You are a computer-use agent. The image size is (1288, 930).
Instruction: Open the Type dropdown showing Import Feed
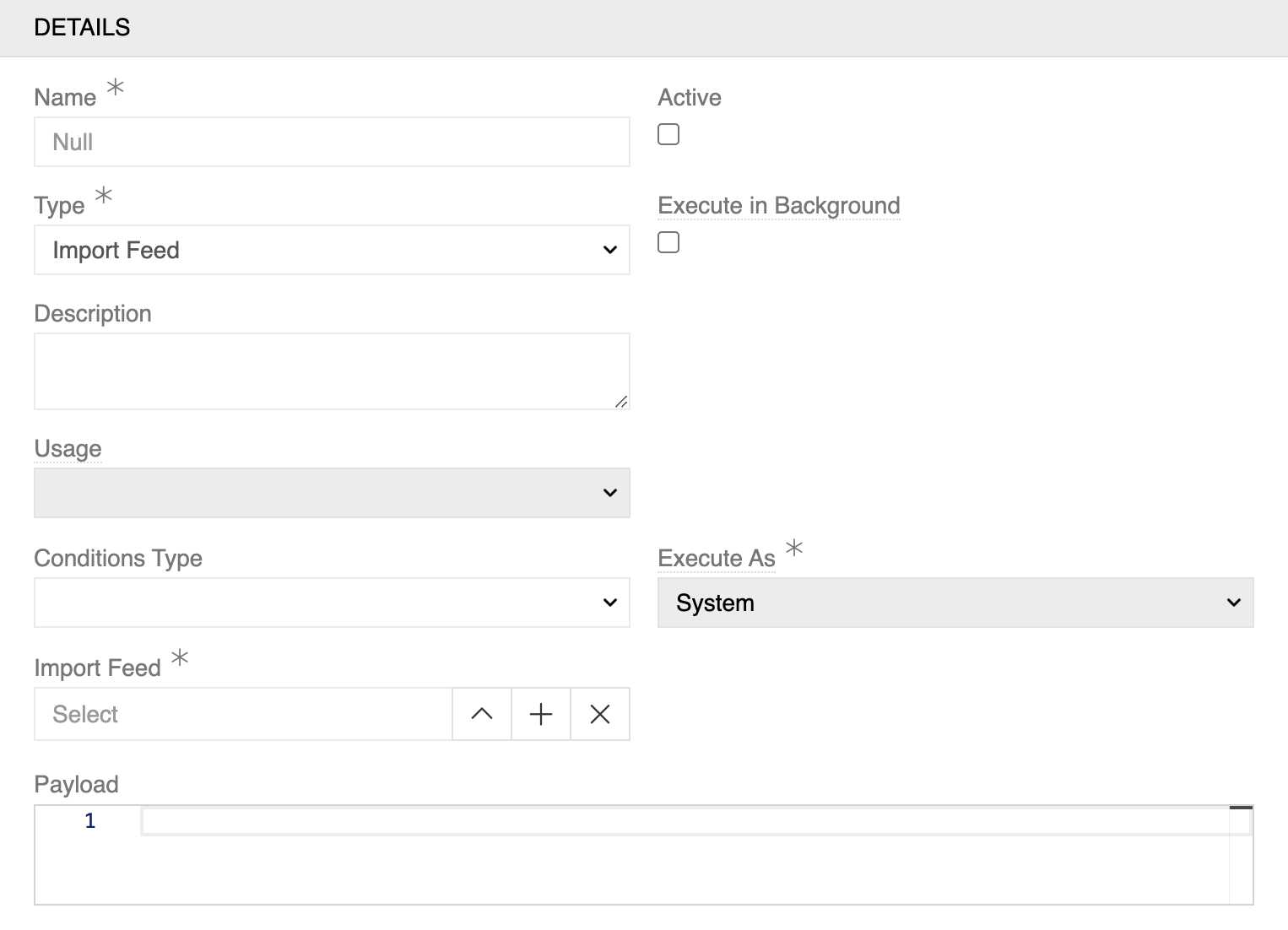tap(329, 250)
